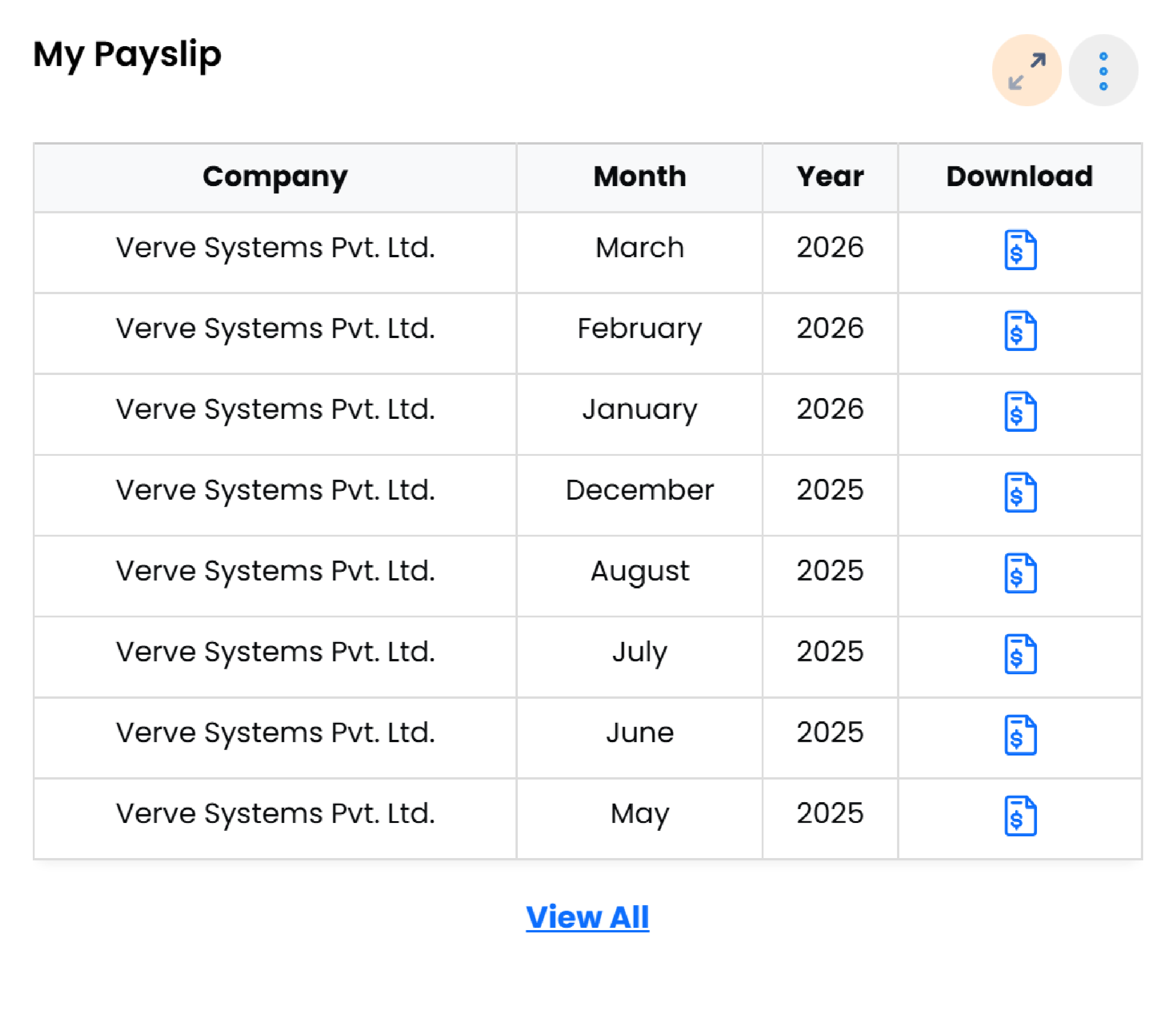Click the My Payslip heading
Image resolution: width=1176 pixels, height=1028 pixels.
127,55
